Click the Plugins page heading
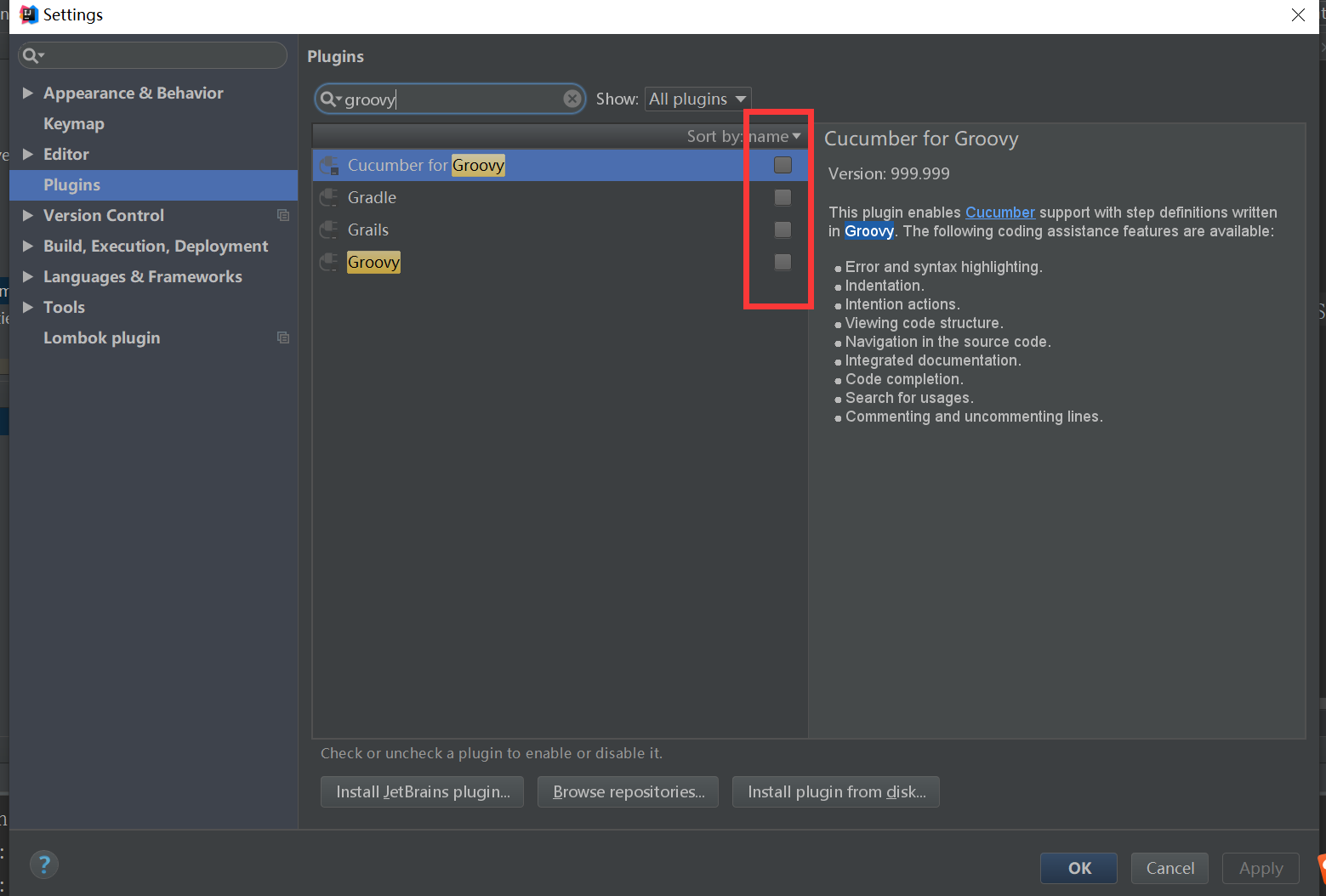This screenshot has height=896, width=1326. tap(335, 56)
